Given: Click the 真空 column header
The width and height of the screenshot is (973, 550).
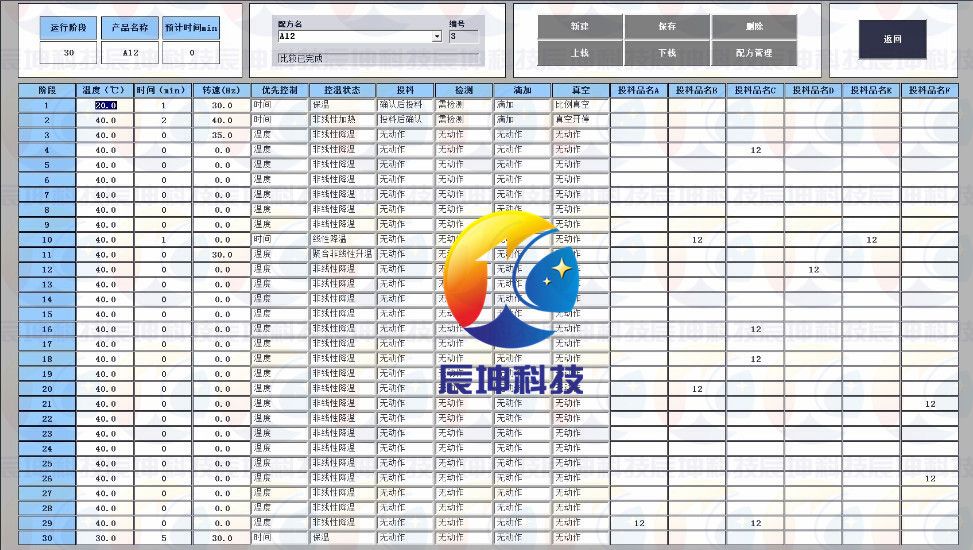Looking at the screenshot, I should [580, 91].
